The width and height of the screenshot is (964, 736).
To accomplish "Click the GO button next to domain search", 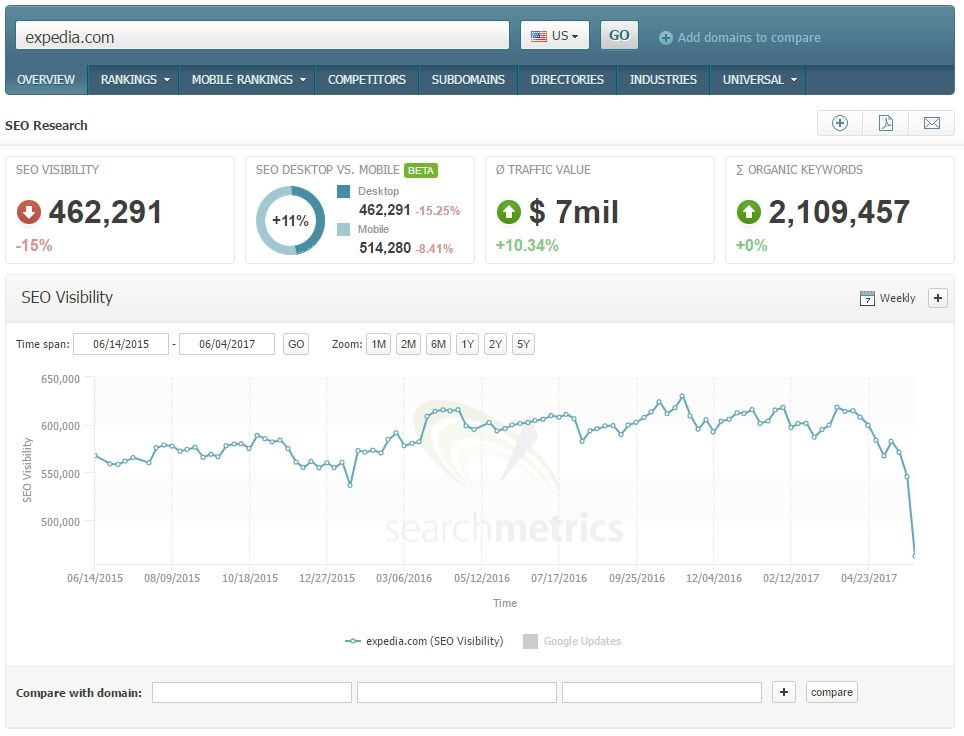I will coord(619,36).
